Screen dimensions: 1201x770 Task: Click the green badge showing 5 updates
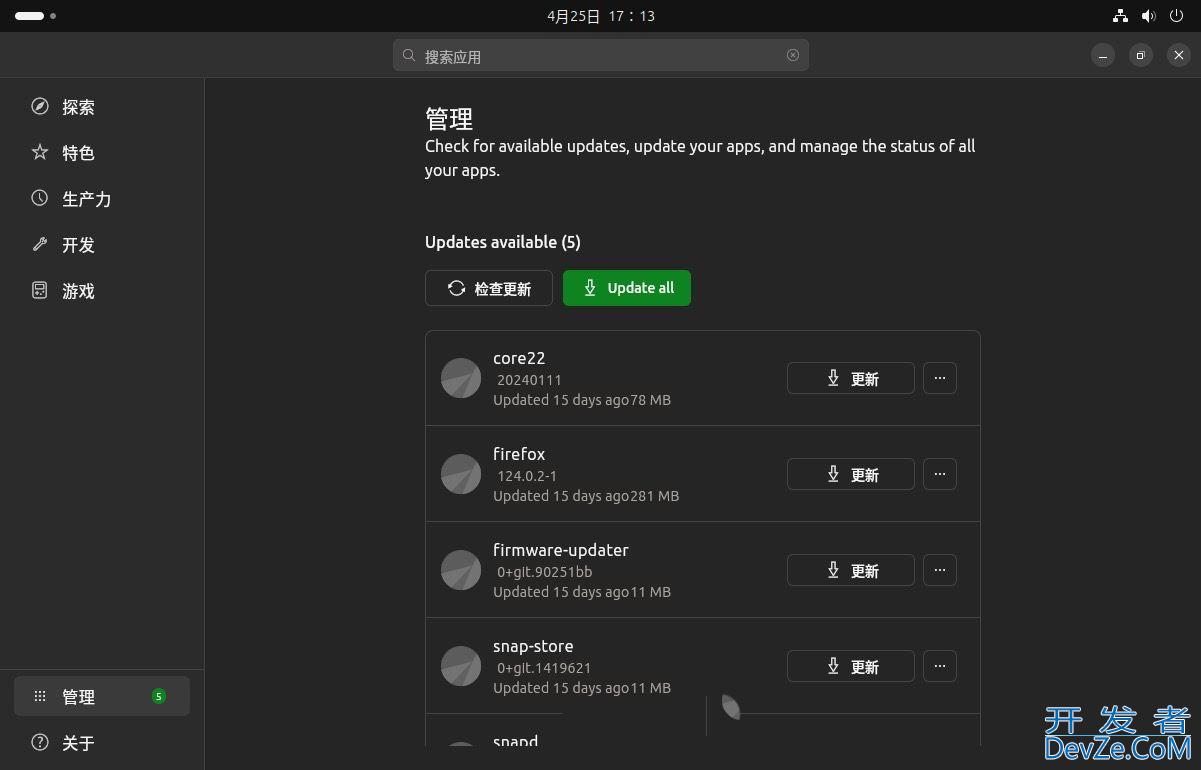pos(158,696)
